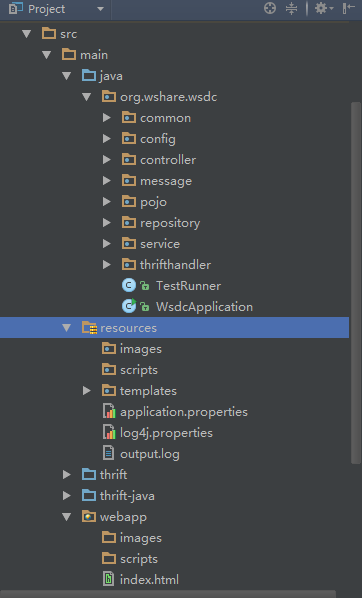
Task: Click the Project view icon
Action: 16,8
